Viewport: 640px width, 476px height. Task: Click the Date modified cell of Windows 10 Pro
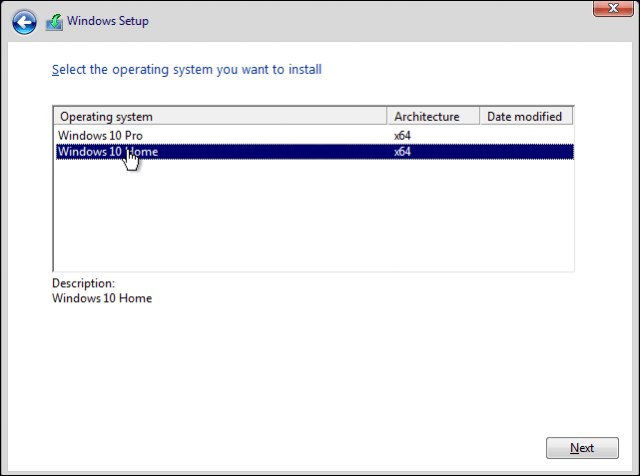pos(525,134)
